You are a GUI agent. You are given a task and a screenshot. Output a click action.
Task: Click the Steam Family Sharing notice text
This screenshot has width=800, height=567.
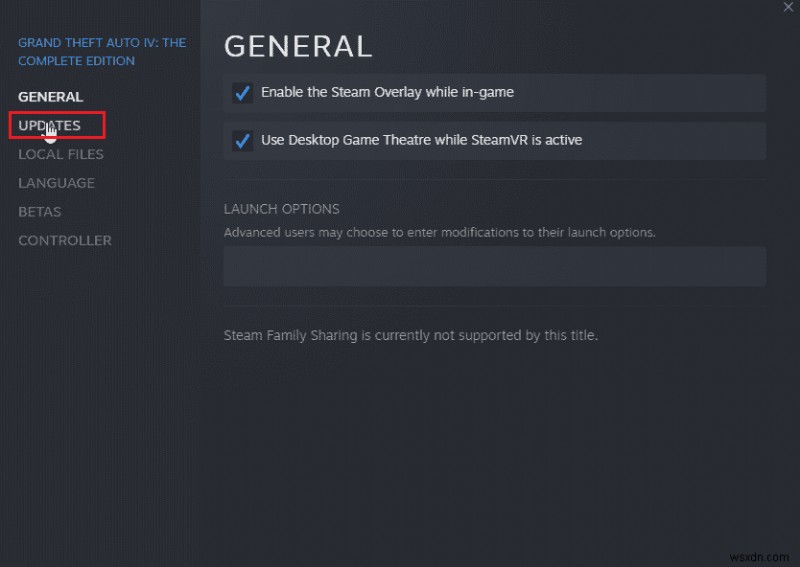click(x=410, y=336)
